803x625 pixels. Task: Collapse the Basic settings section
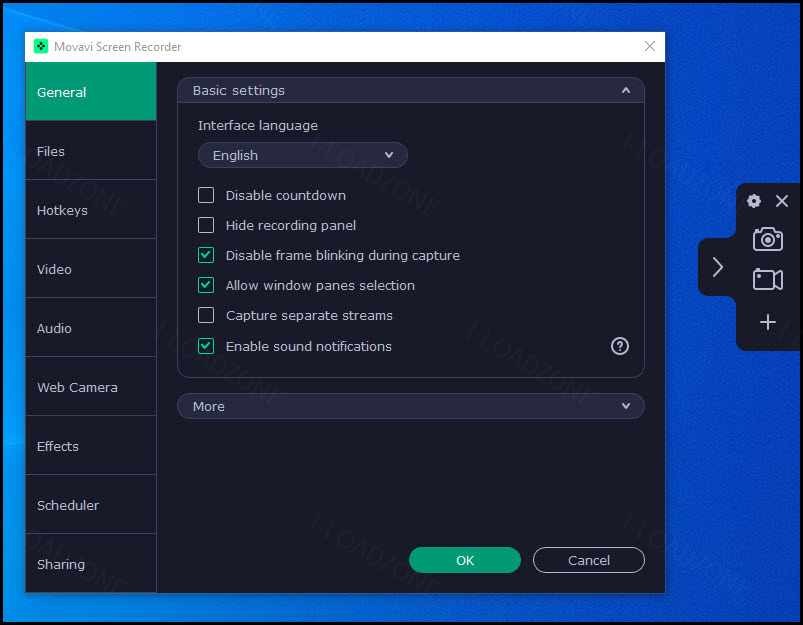pos(411,91)
